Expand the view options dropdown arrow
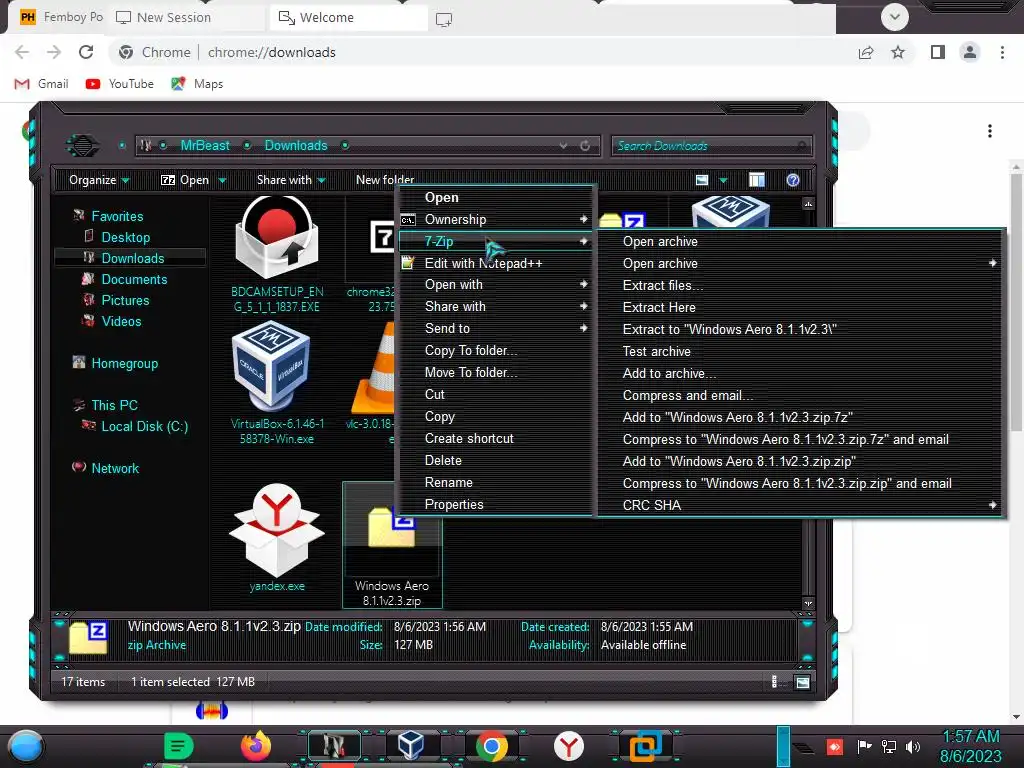Screen dimensions: 1024x768 (x=723, y=180)
